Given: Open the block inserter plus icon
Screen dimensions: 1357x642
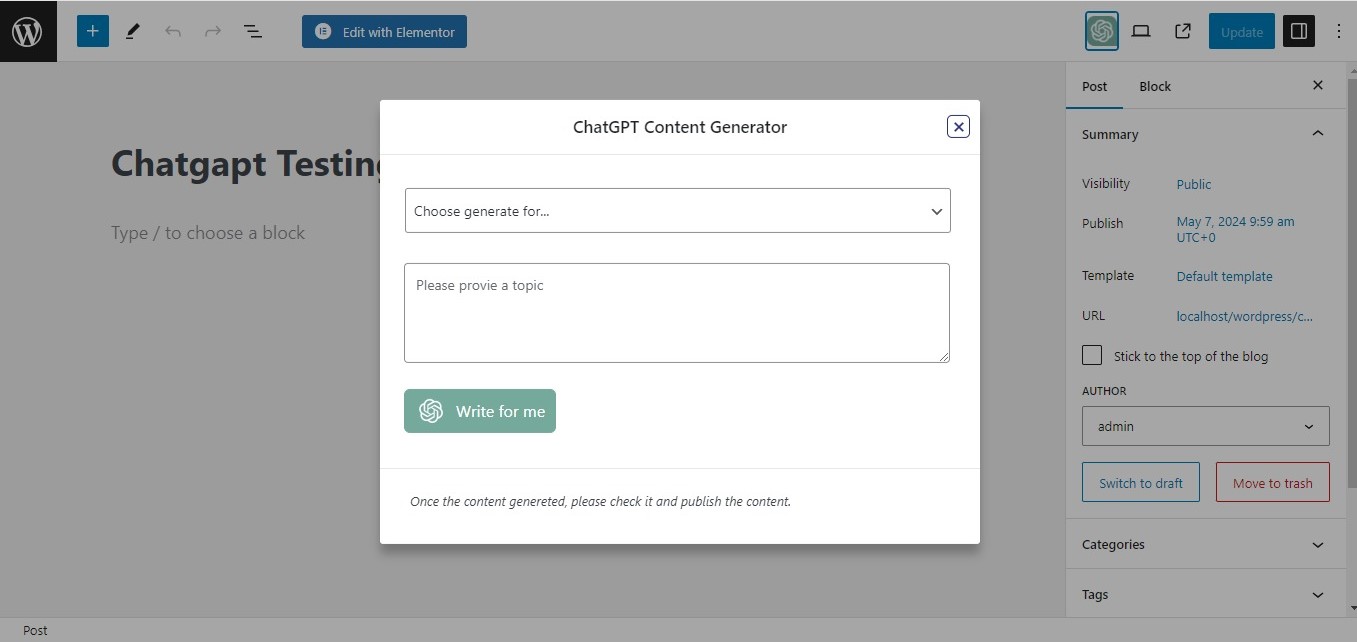Looking at the screenshot, I should point(92,31).
